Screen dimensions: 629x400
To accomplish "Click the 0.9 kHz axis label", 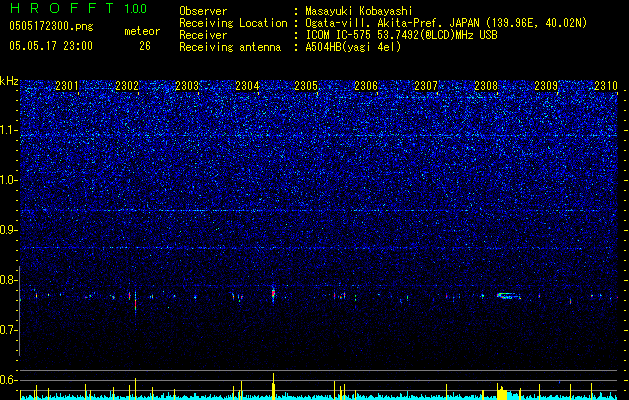I will [9, 230].
